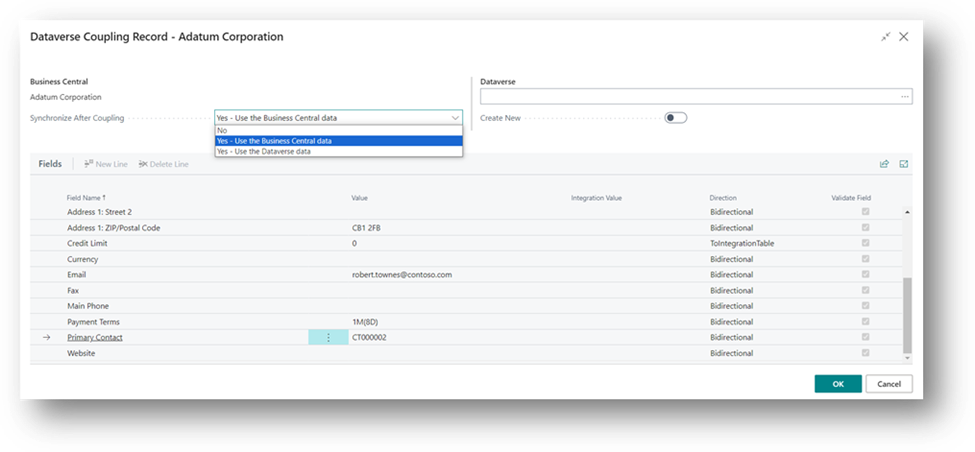Open the three-dot menu on Primary Contact row

coord(328,338)
